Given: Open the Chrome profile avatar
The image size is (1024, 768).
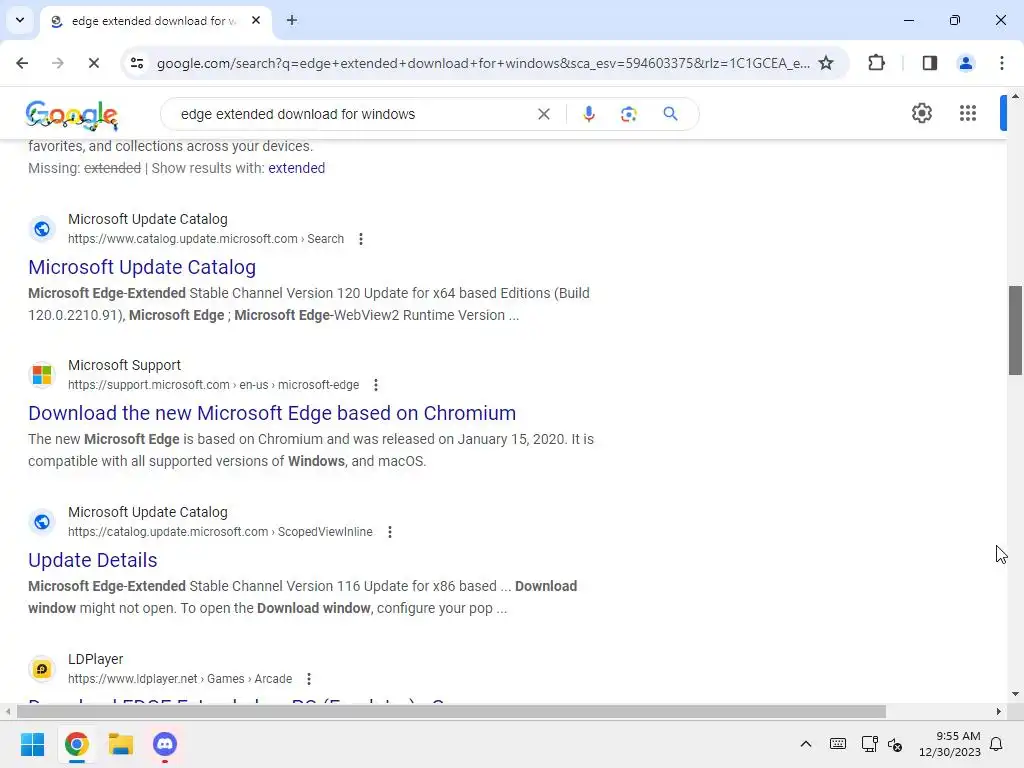Looking at the screenshot, I should click(966, 63).
